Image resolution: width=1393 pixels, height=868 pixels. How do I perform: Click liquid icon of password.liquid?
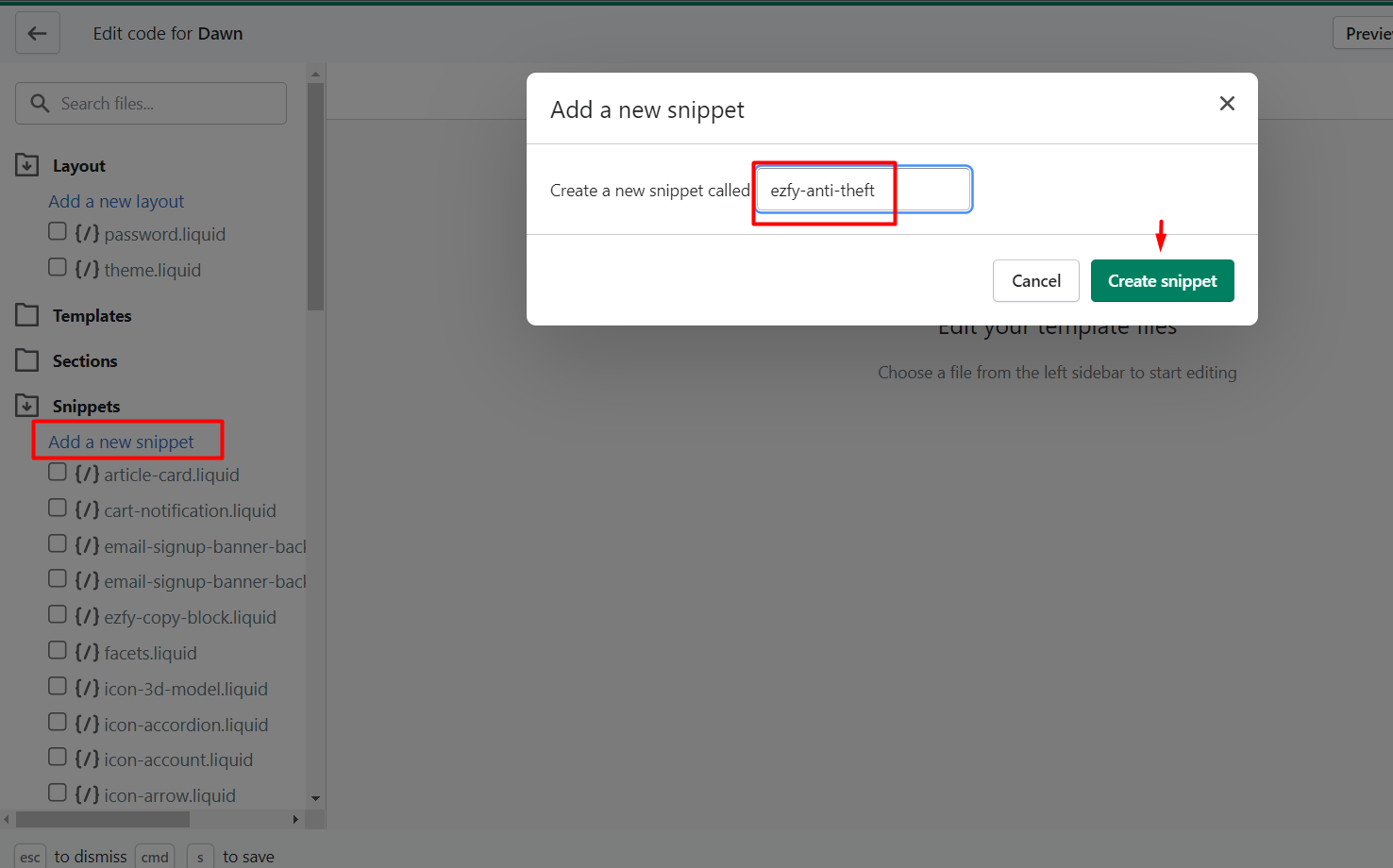(87, 233)
